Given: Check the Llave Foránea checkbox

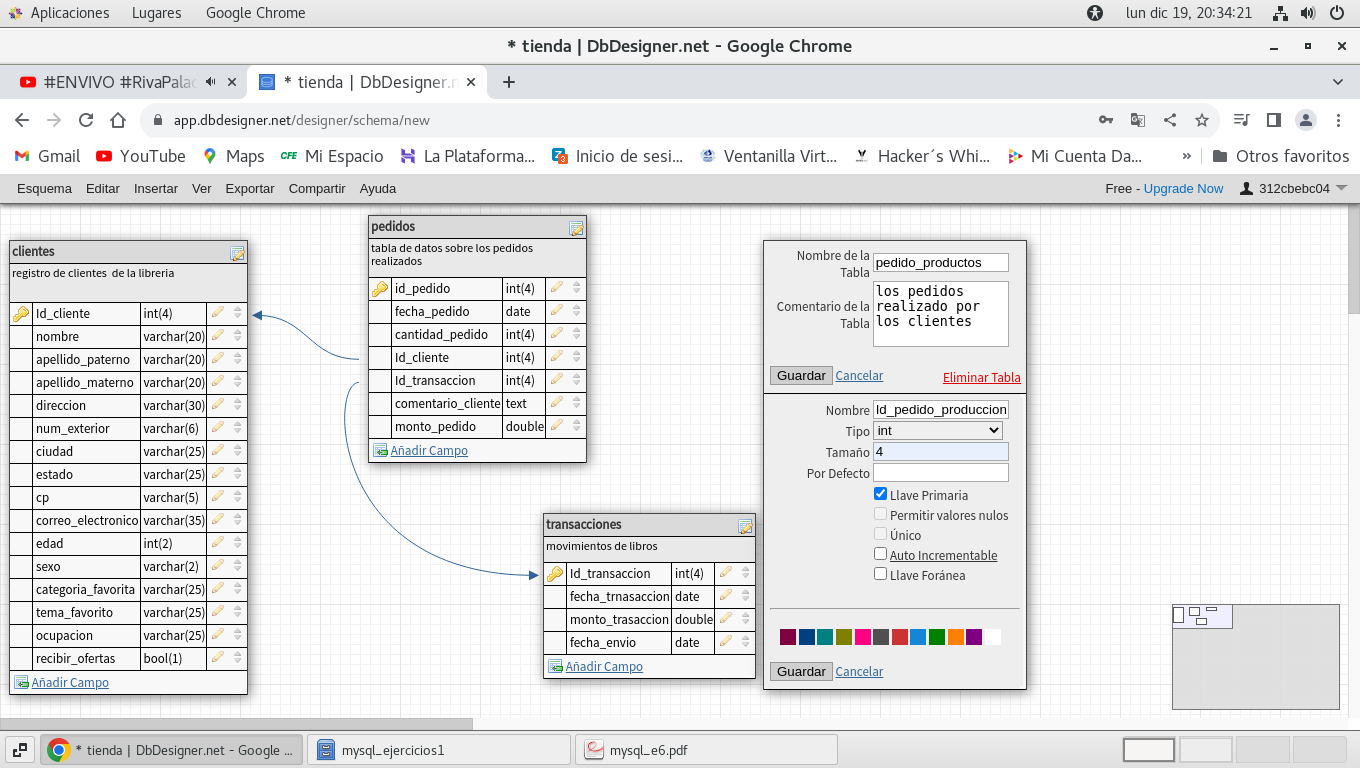Looking at the screenshot, I should click(880, 574).
